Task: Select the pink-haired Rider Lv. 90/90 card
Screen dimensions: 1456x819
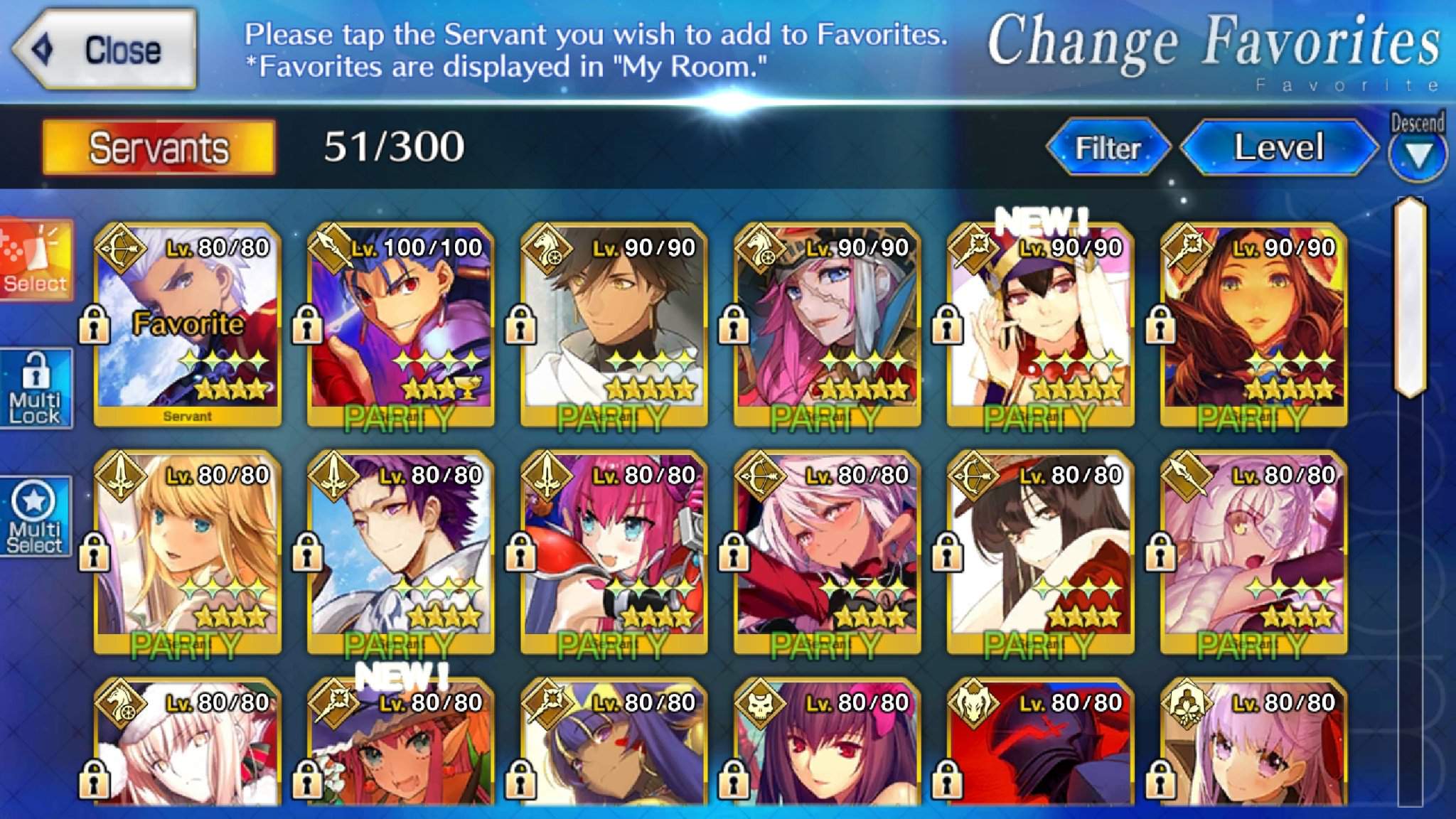Action: pos(827,325)
